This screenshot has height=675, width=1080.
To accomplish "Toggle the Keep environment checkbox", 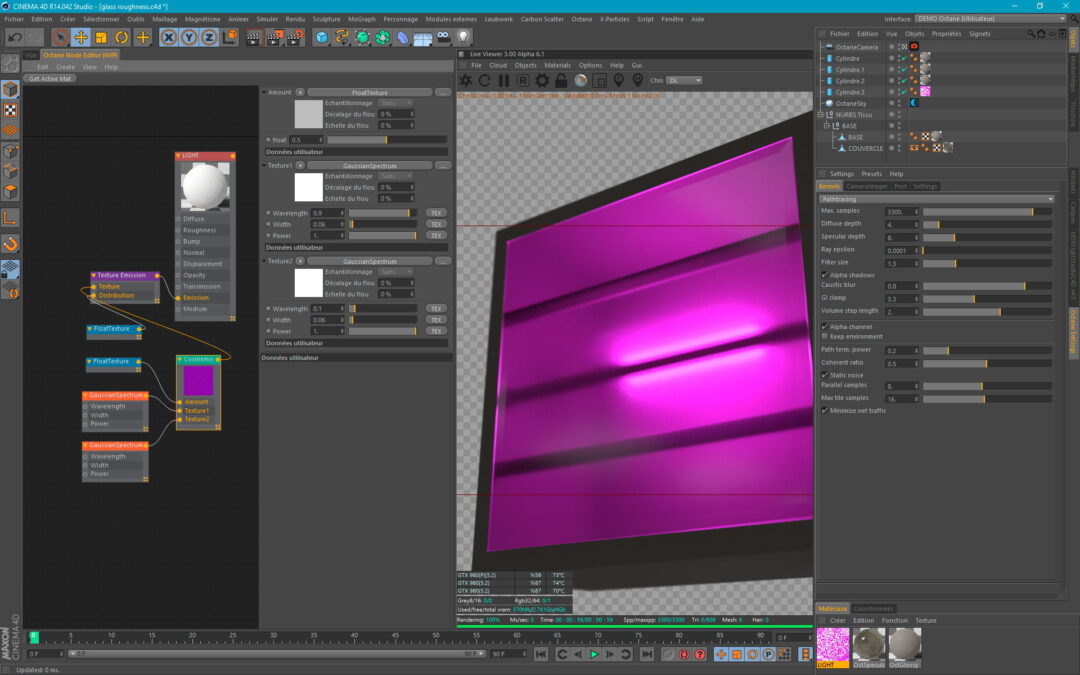I will 825,336.
